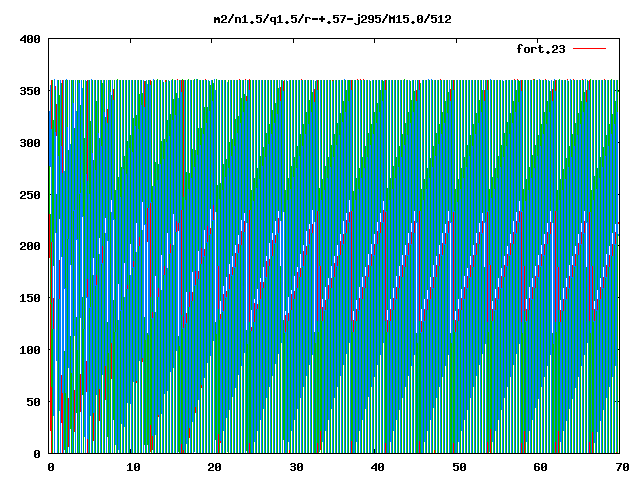
Task: Click the x-axis label 20
Action: coord(215,467)
